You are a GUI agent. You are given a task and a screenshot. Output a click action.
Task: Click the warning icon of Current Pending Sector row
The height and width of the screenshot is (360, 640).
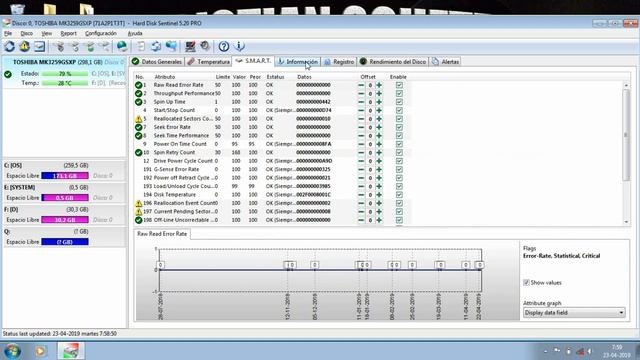pyautogui.click(x=138, y=211)
